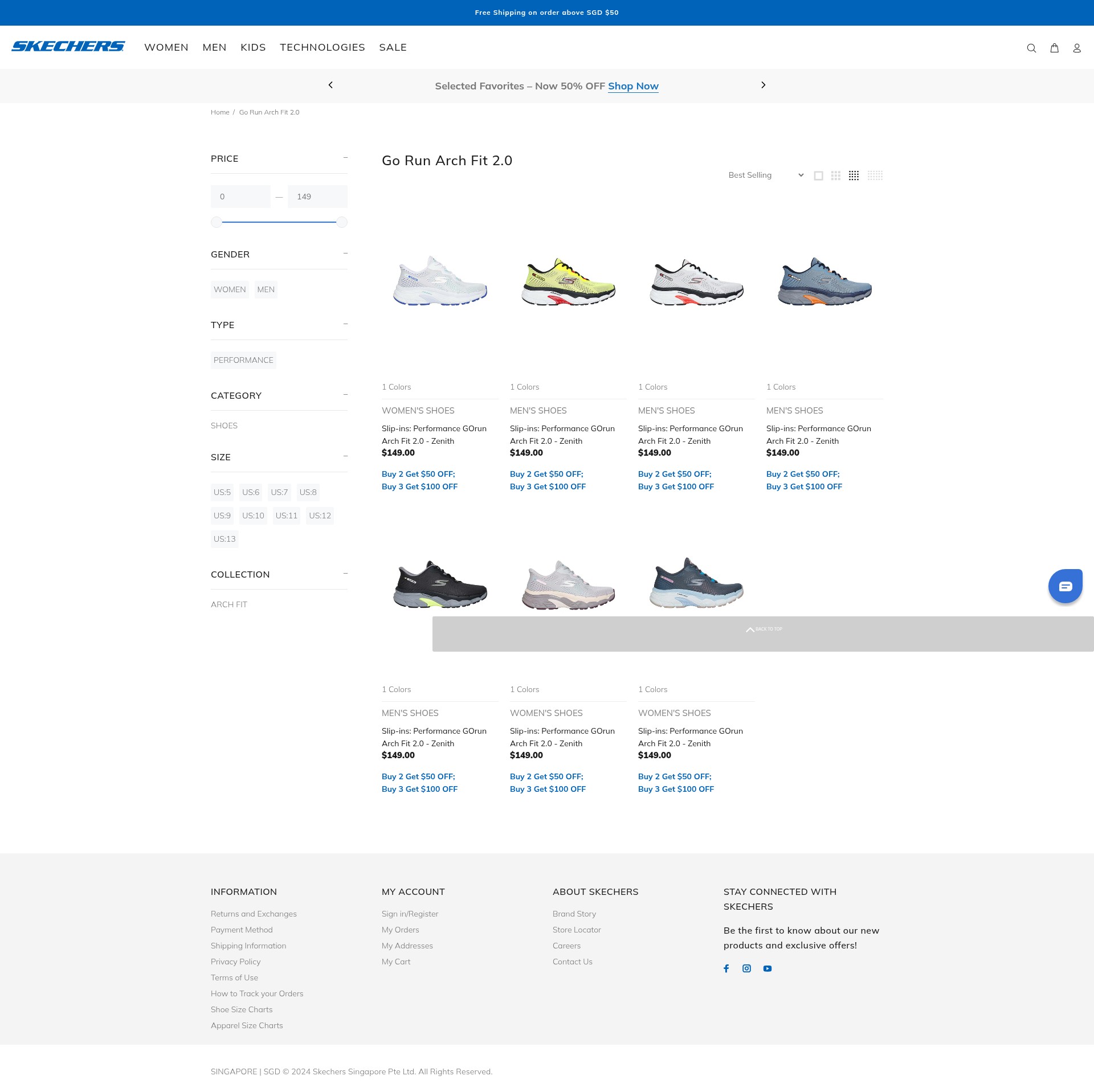Go to Home breadcrumb
The width and height of the screenshot is (1094, 1092).
(x=220, y=112)
